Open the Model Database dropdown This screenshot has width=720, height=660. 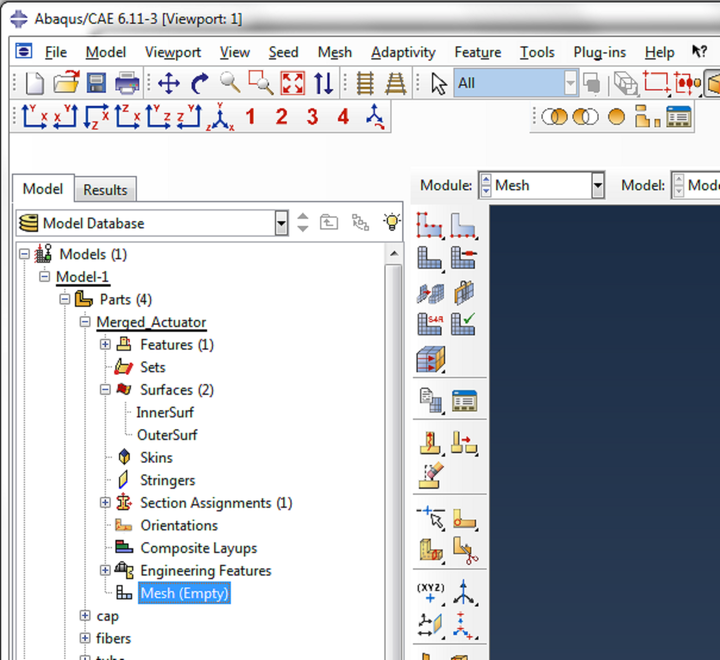(281, 223)
